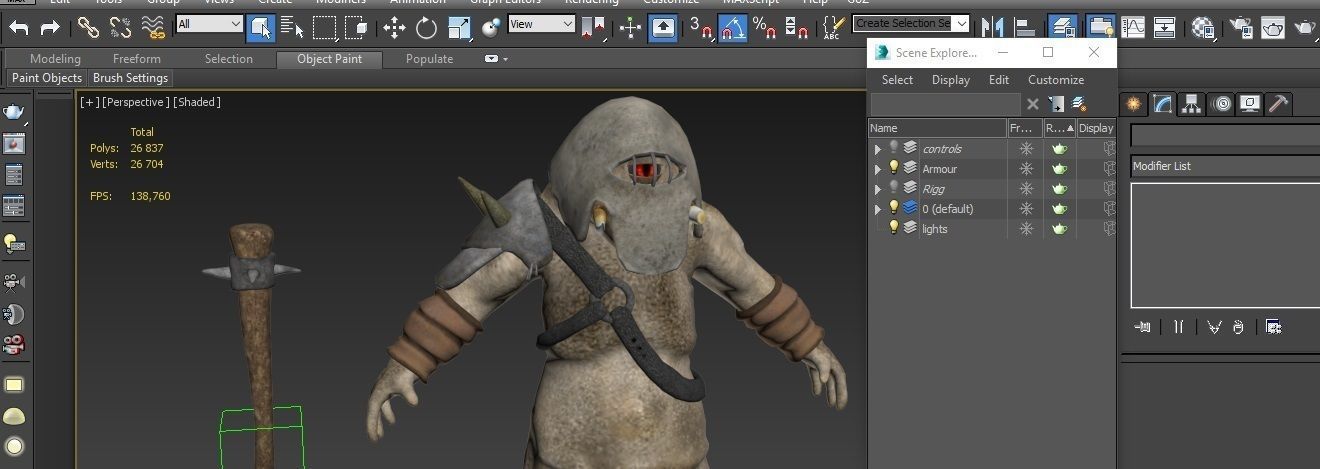Open Scene Explorer Display menu
This screenshot has height=469, width=1320.
click(951, 80)
